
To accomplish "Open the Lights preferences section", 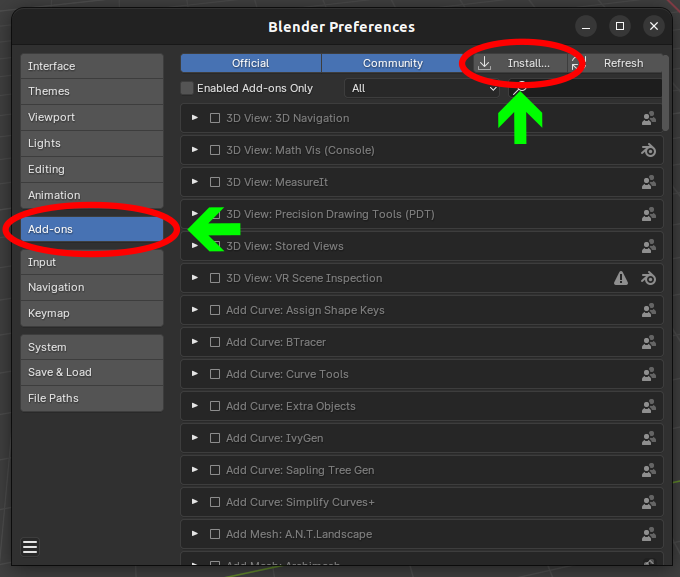I will pyautogui.click(x=92, y=143).
